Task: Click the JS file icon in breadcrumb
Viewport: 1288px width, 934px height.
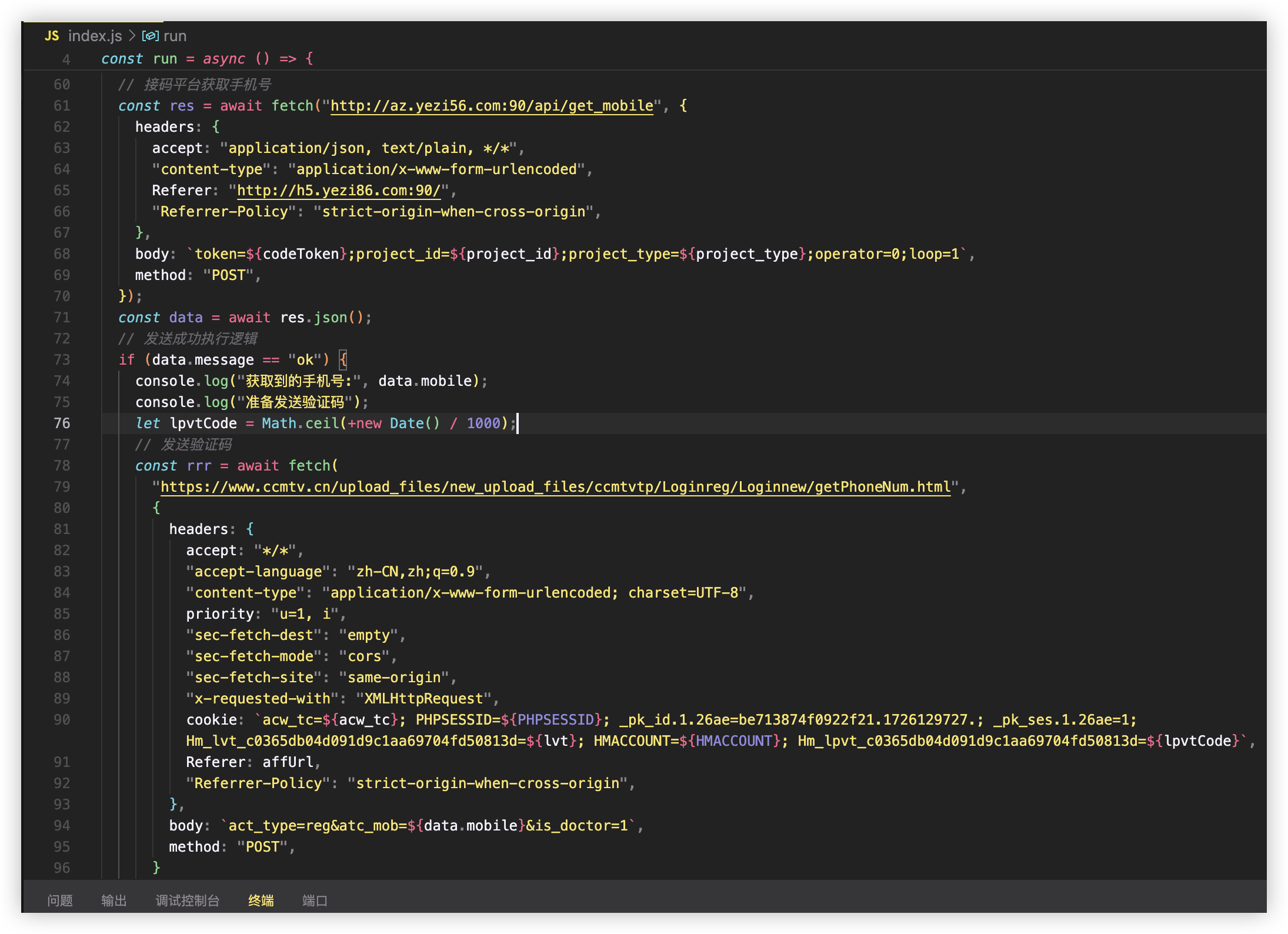Action: 52,36
